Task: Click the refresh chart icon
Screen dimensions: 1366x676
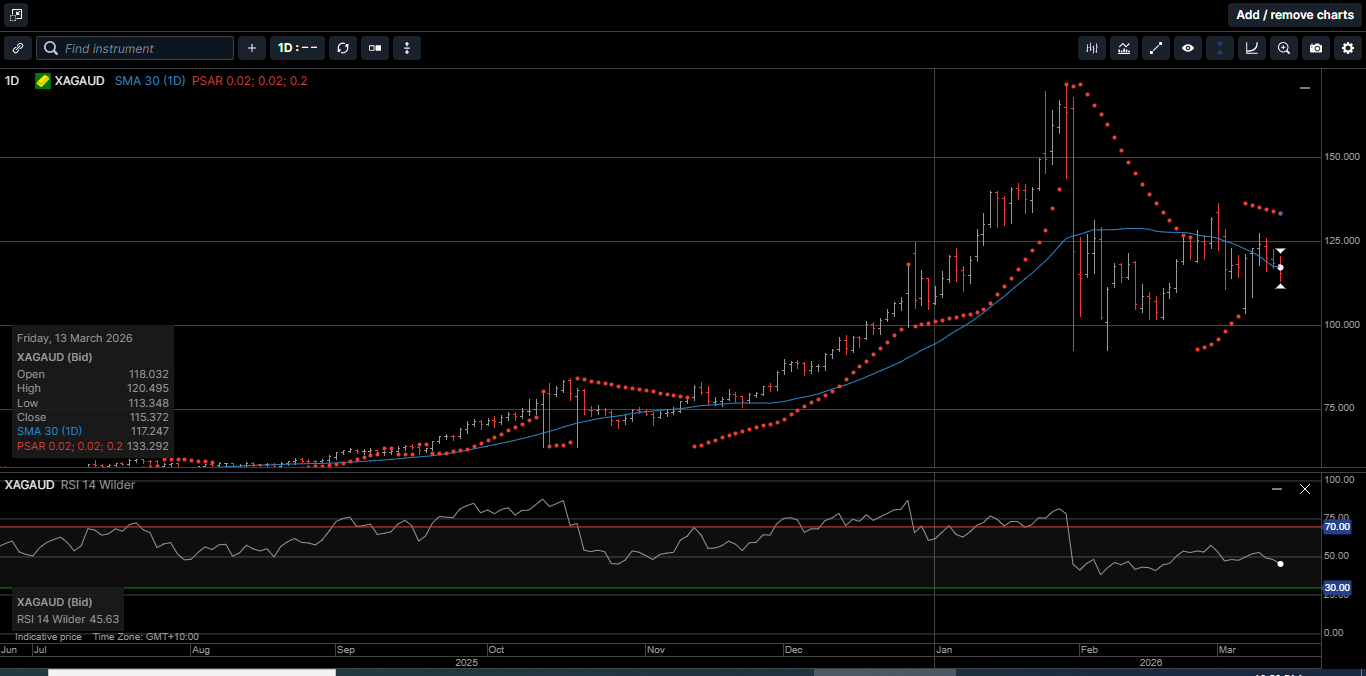Action: (343, 48)
